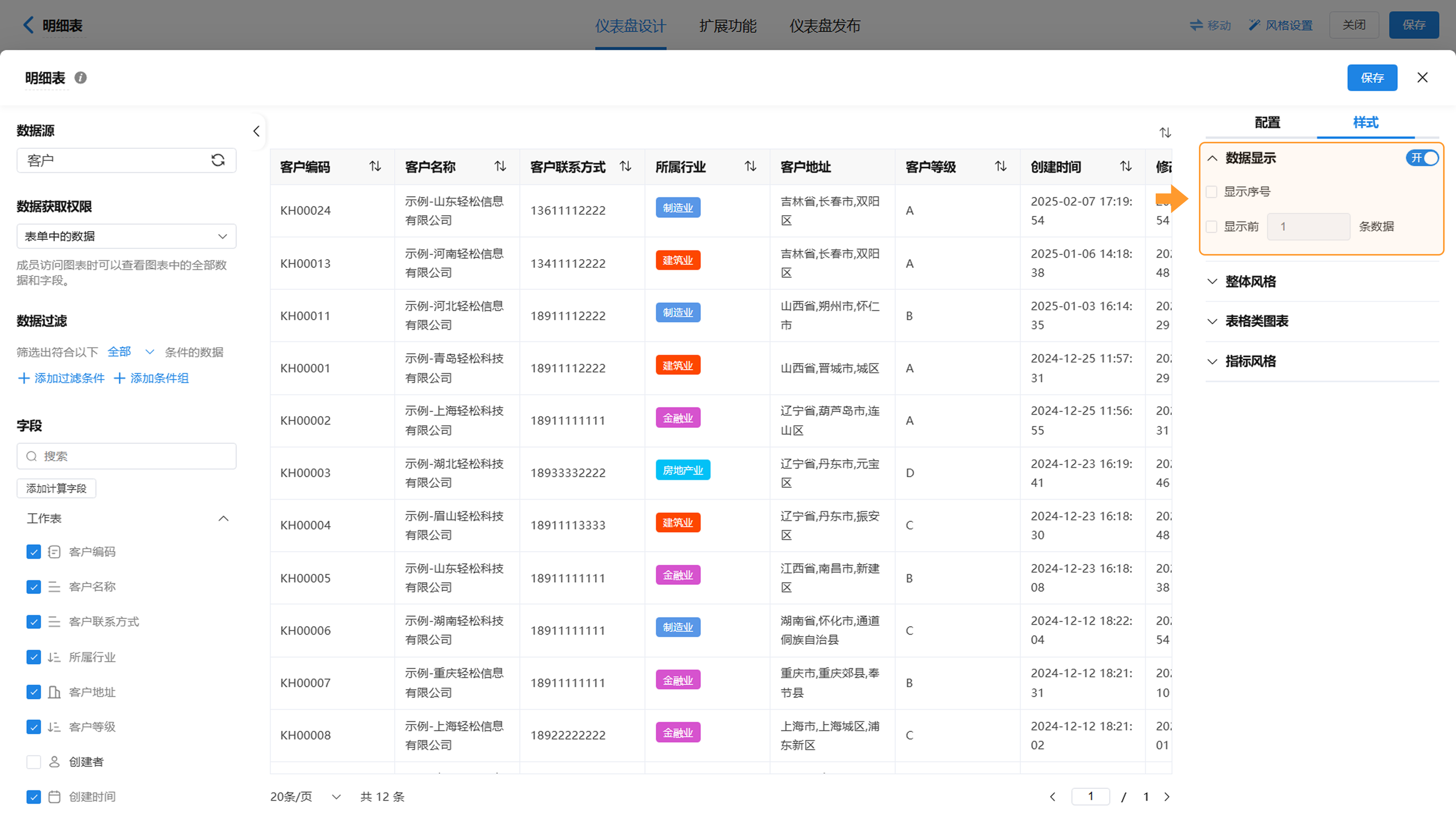Image resolution: width=1456 pixels, height=819 pixels.
Task: Click the back arrow beside 明细表 title
Action: pos(28,25)
